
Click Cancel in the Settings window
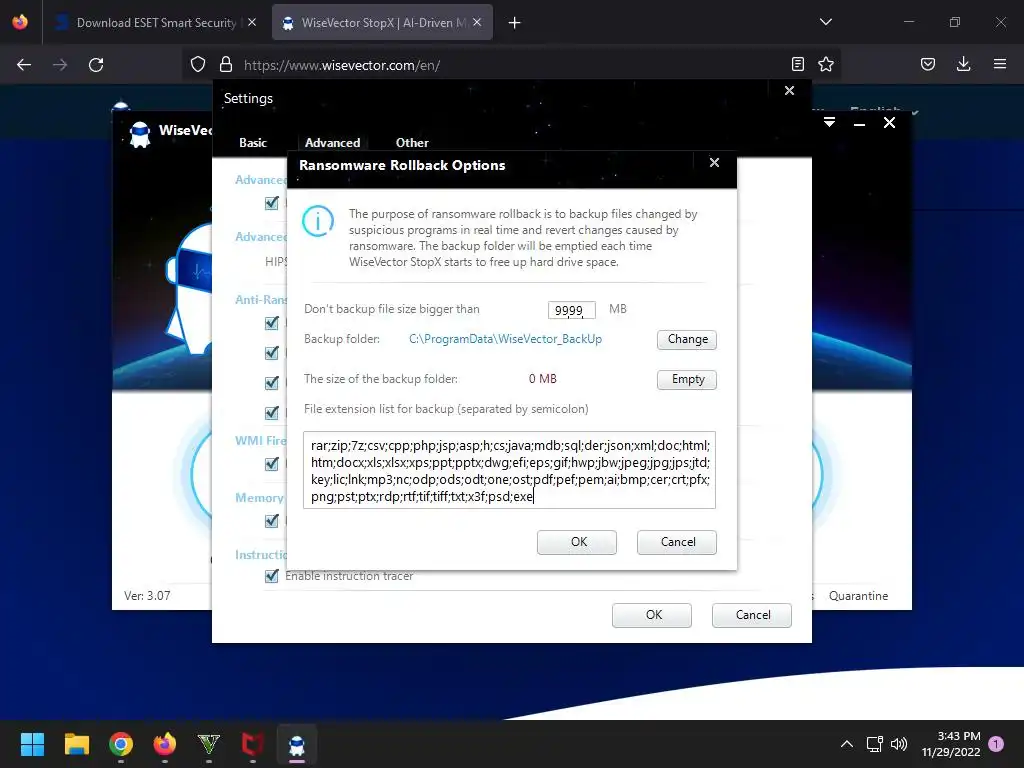tap(752, 615)
